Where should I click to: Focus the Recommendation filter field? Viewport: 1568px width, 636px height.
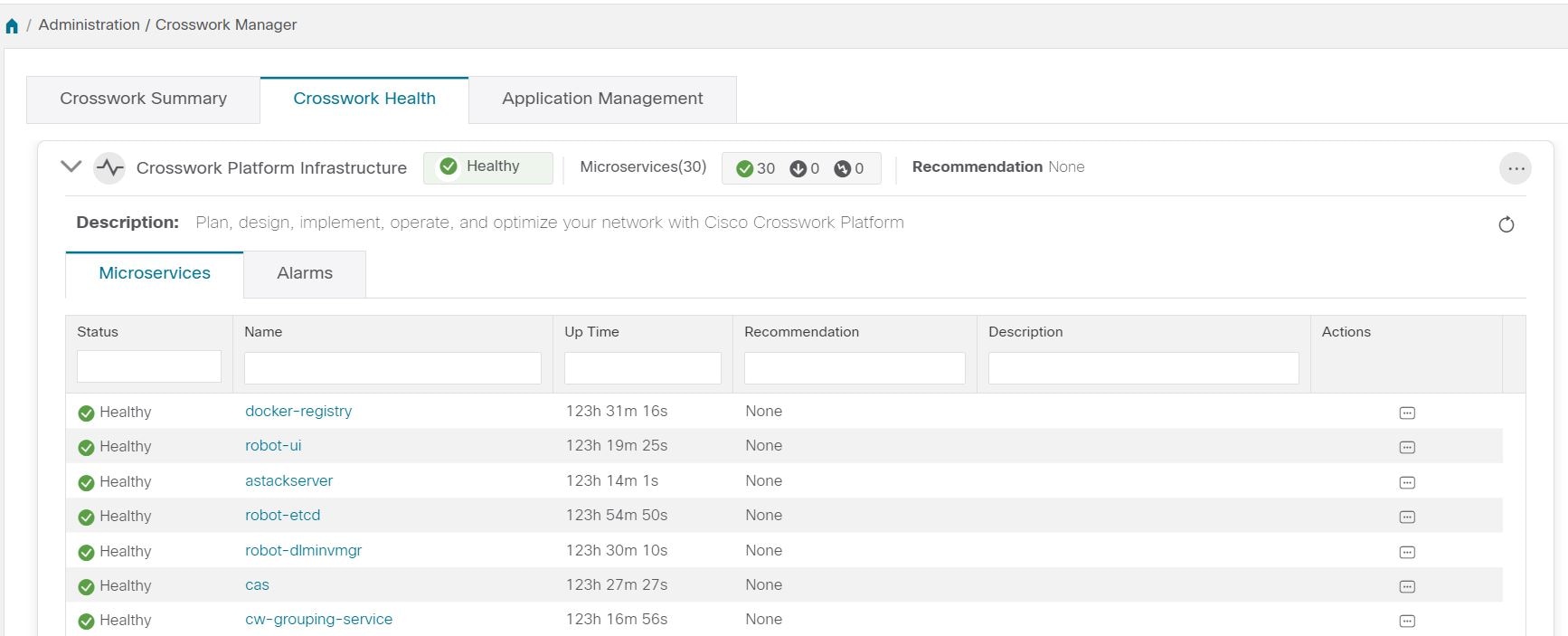(855, 368)
